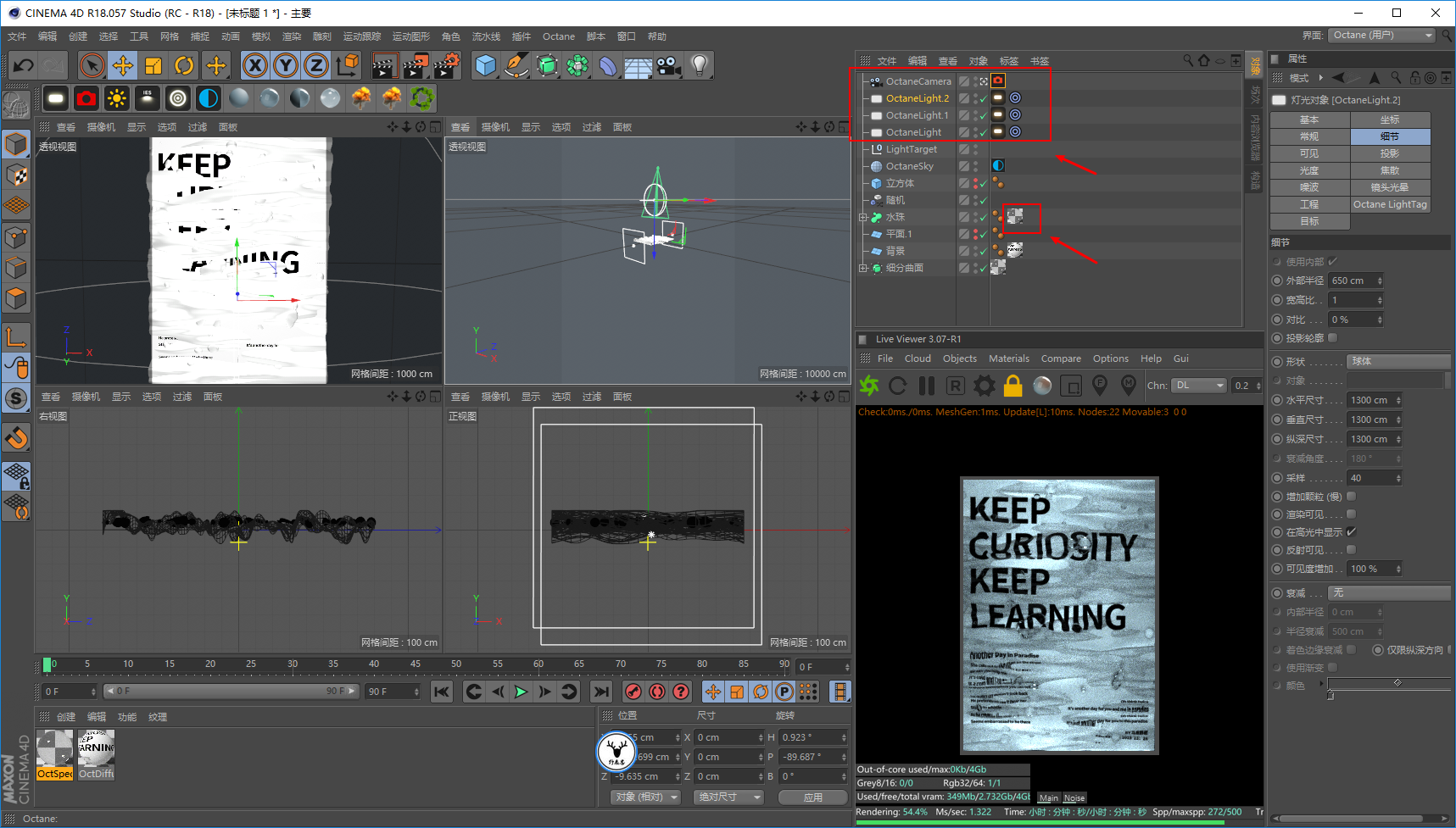Image resolution: width=1456 pixels, height=828 pixels.
Task: Click the timeline frame 45 marker
Action: tap(416, 664)
